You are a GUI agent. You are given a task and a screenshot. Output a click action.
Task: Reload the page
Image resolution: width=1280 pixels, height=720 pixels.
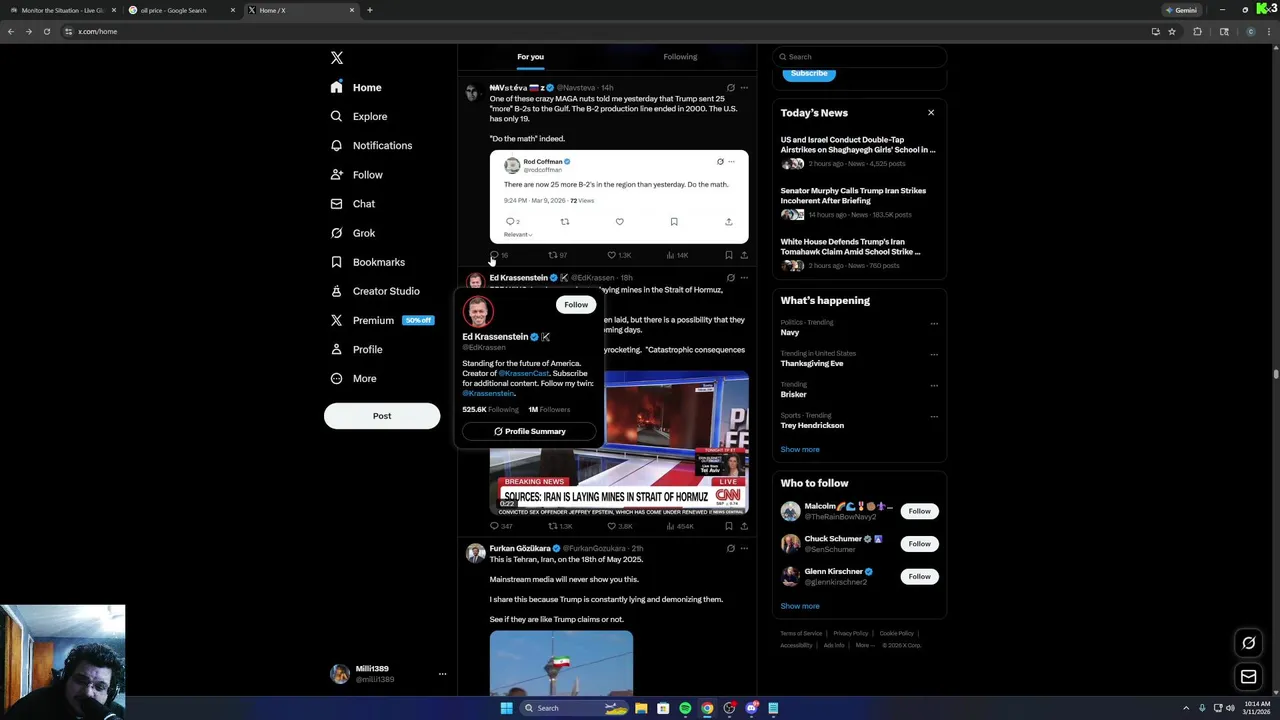tap(46, 31)
